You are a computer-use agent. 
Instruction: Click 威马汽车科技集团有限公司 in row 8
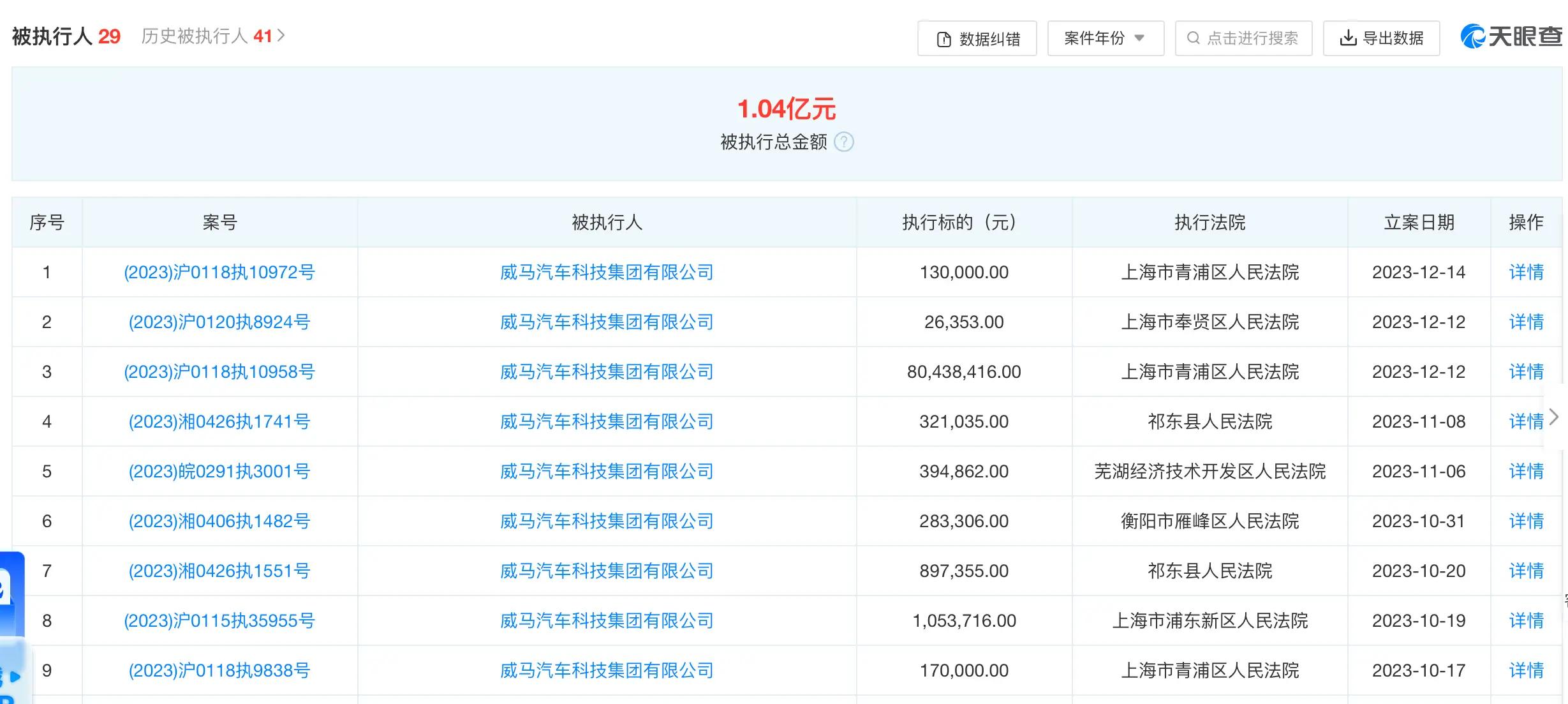pyautogui.click(x=607, y=621)
